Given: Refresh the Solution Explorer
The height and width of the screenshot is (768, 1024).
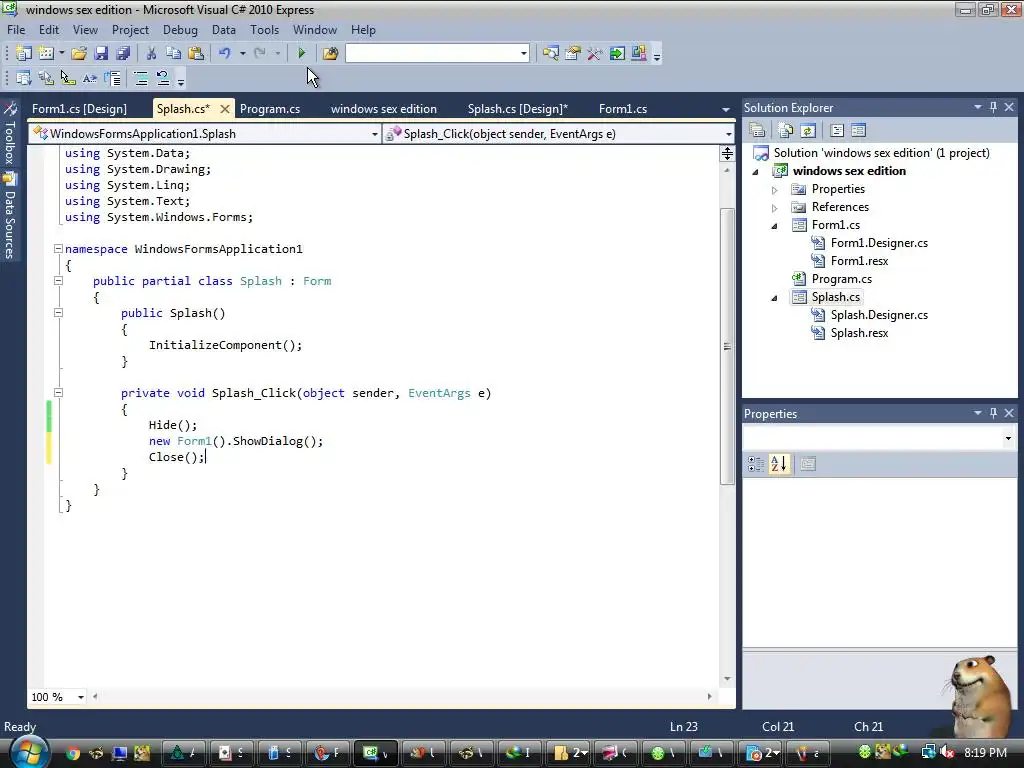Looking at the screenshot, I should (808, 131).
